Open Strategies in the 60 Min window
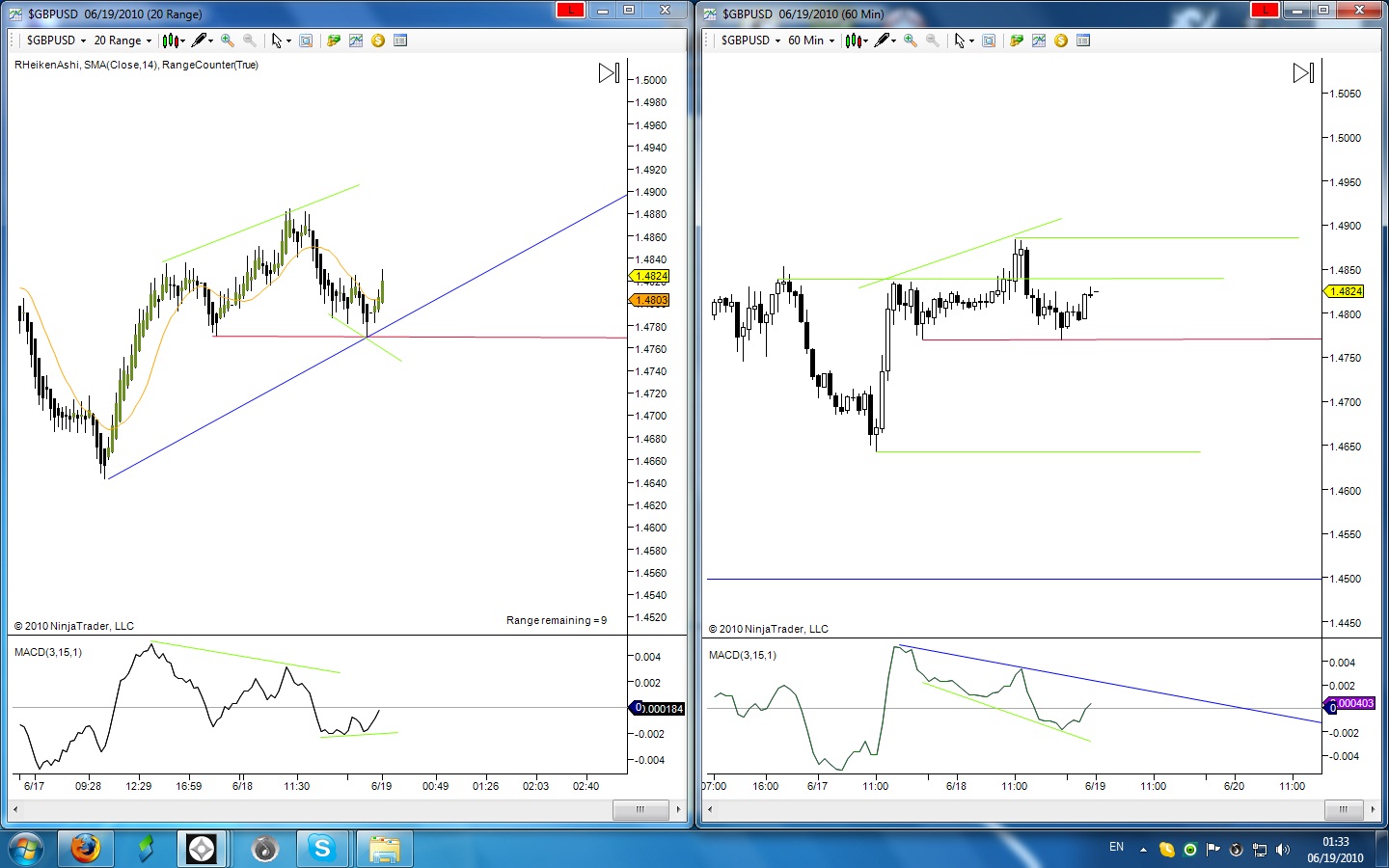This screenshot has width=1389, height=868. pos(1061,41)
